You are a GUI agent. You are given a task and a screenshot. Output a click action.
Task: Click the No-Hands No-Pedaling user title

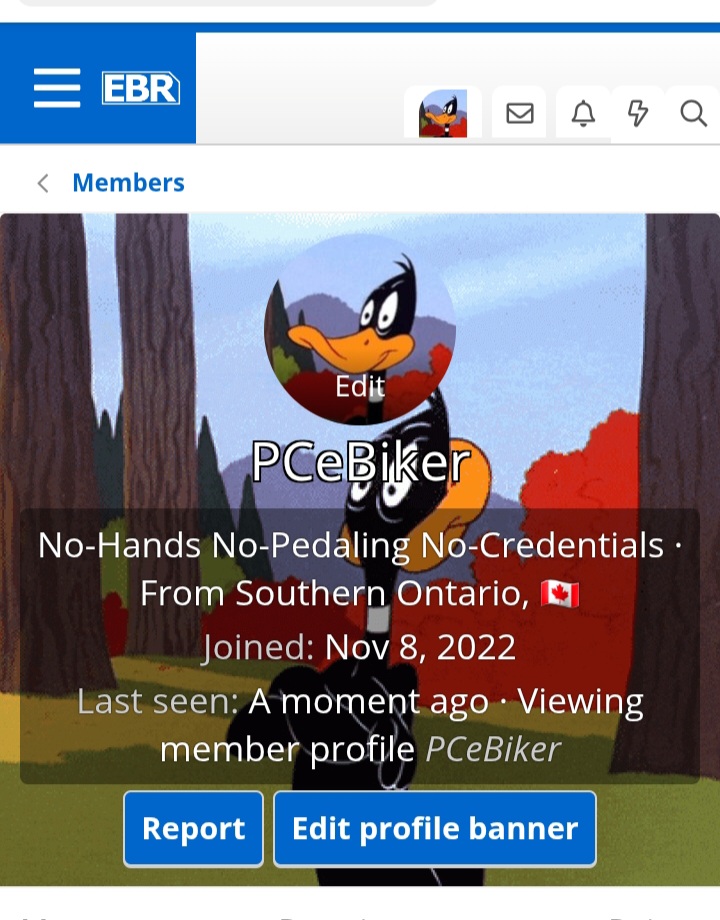pos(350,545)
